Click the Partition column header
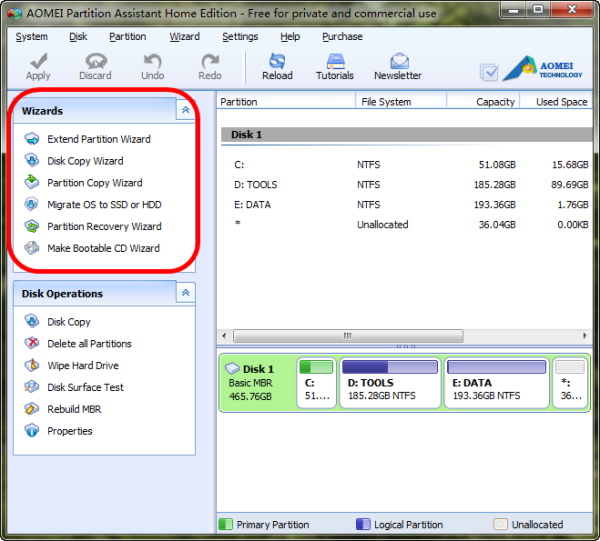This screenshot has height=541, width=600. coord(286,102)
